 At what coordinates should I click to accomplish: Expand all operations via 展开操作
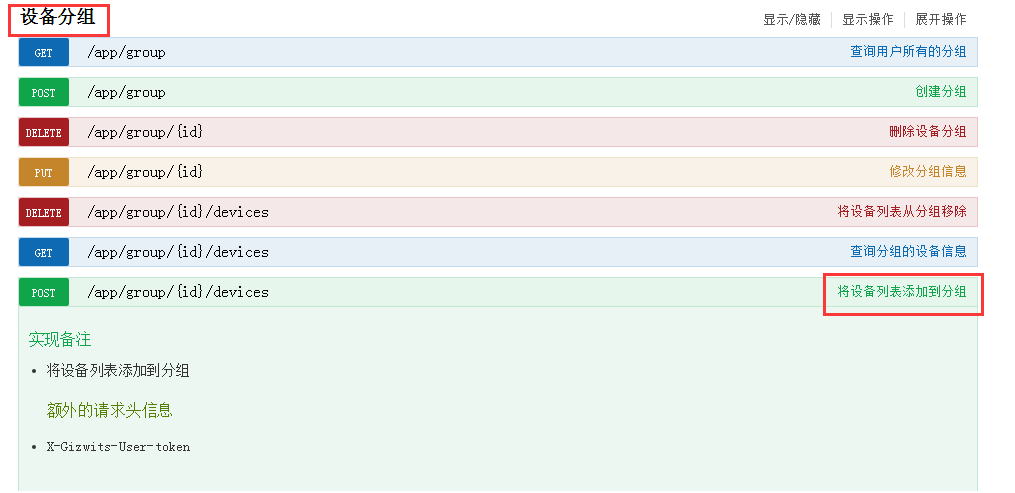pos(941,19)
